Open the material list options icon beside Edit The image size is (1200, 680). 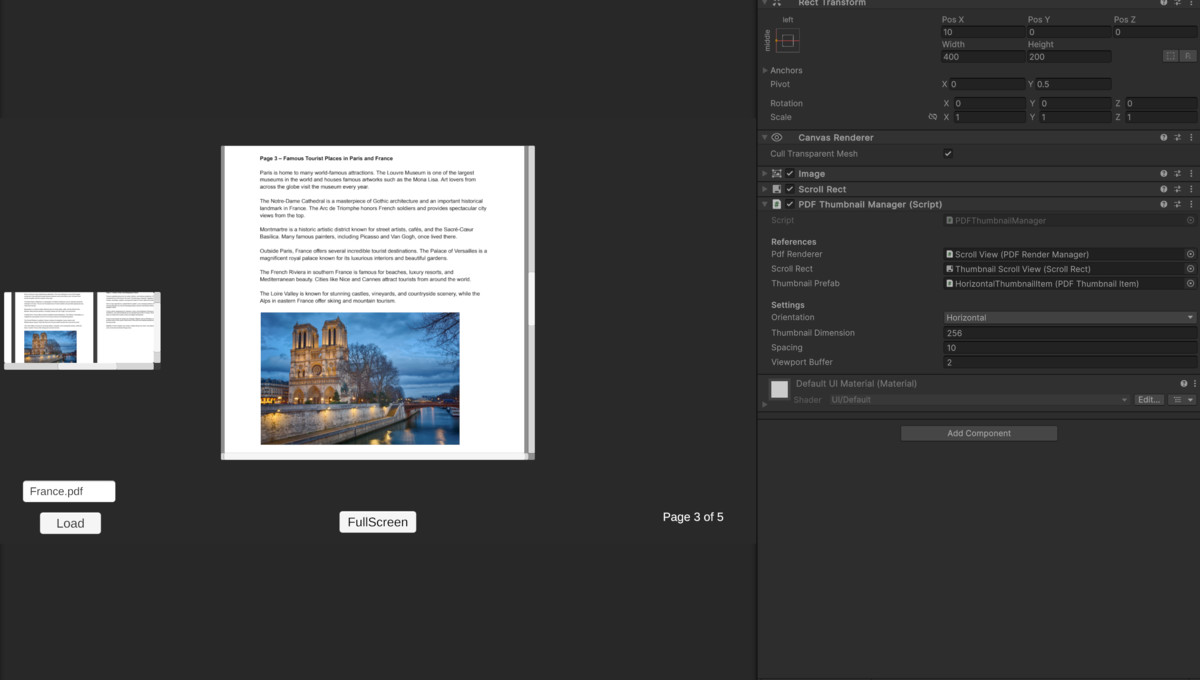coord(1183,400)
